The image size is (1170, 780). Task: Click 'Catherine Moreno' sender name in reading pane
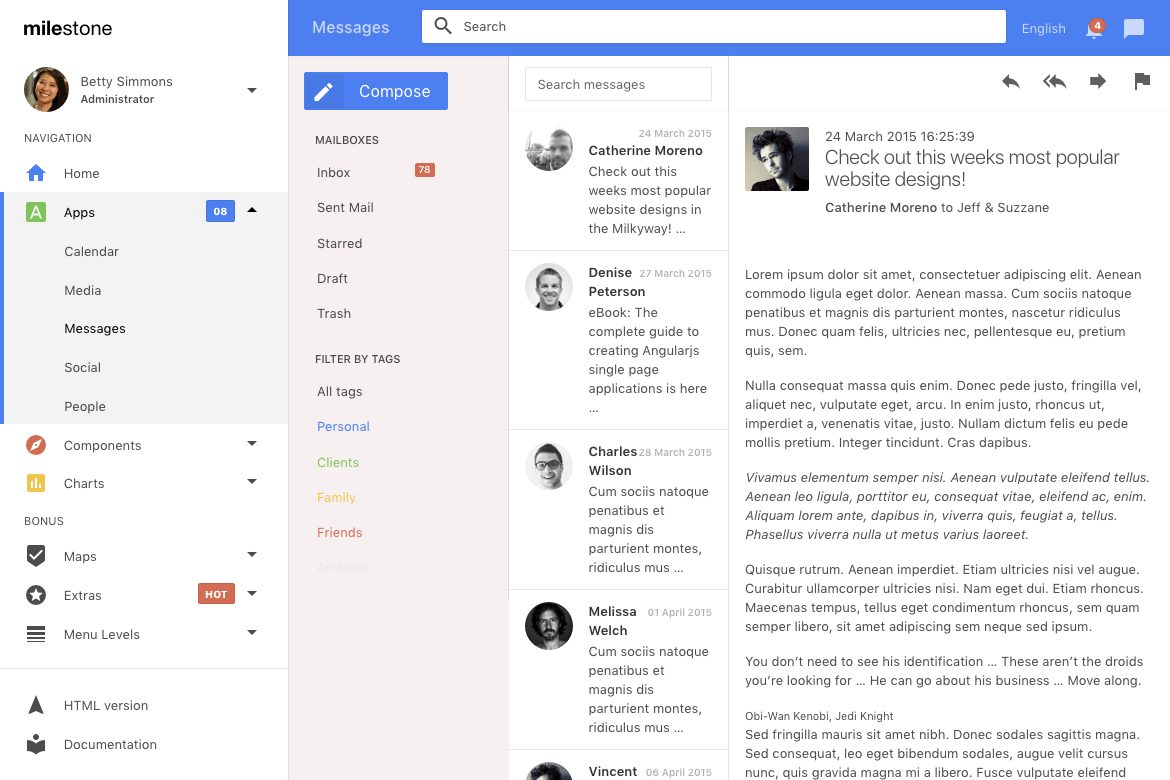880,208
